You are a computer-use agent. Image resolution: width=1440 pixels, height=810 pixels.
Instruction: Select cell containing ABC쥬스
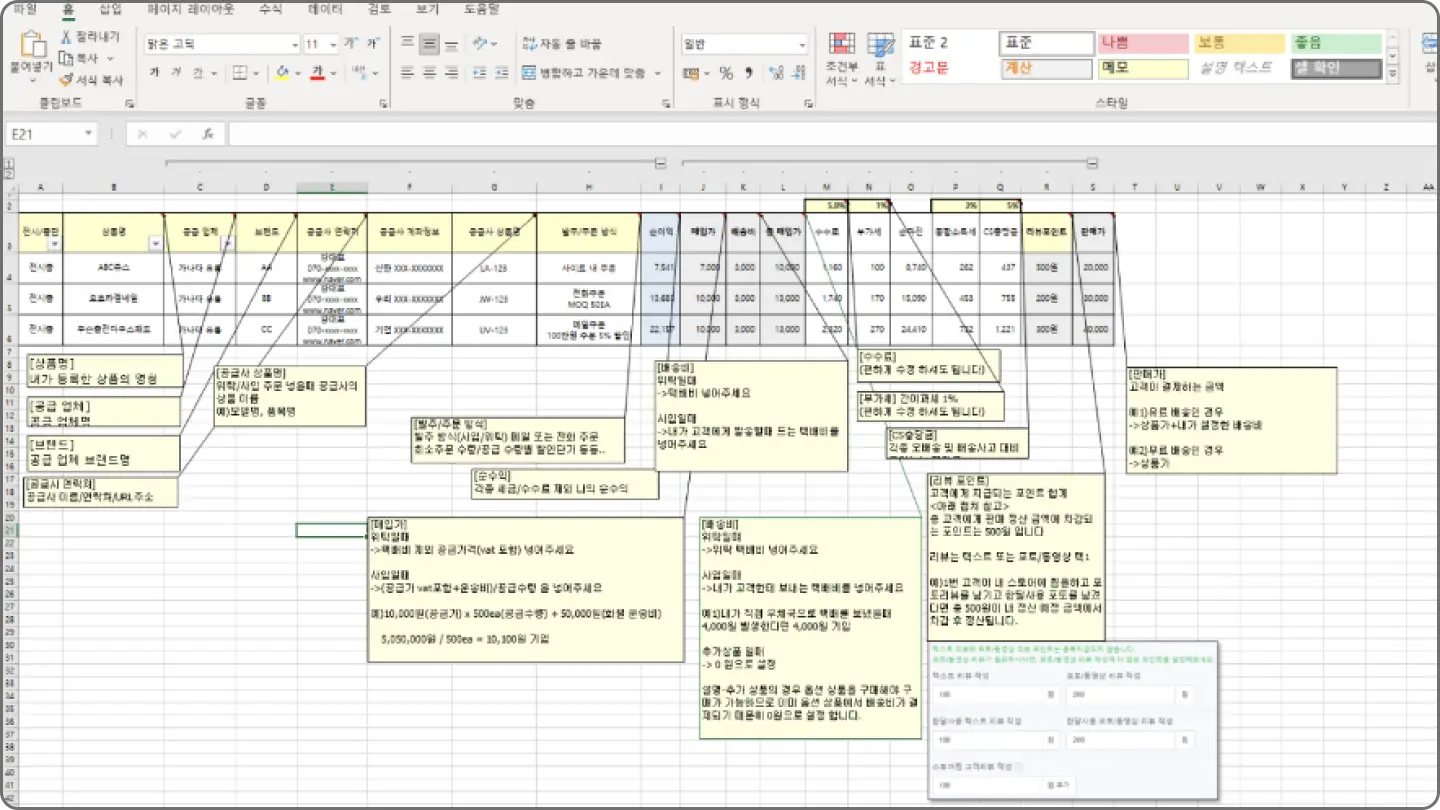coord(114,268)
